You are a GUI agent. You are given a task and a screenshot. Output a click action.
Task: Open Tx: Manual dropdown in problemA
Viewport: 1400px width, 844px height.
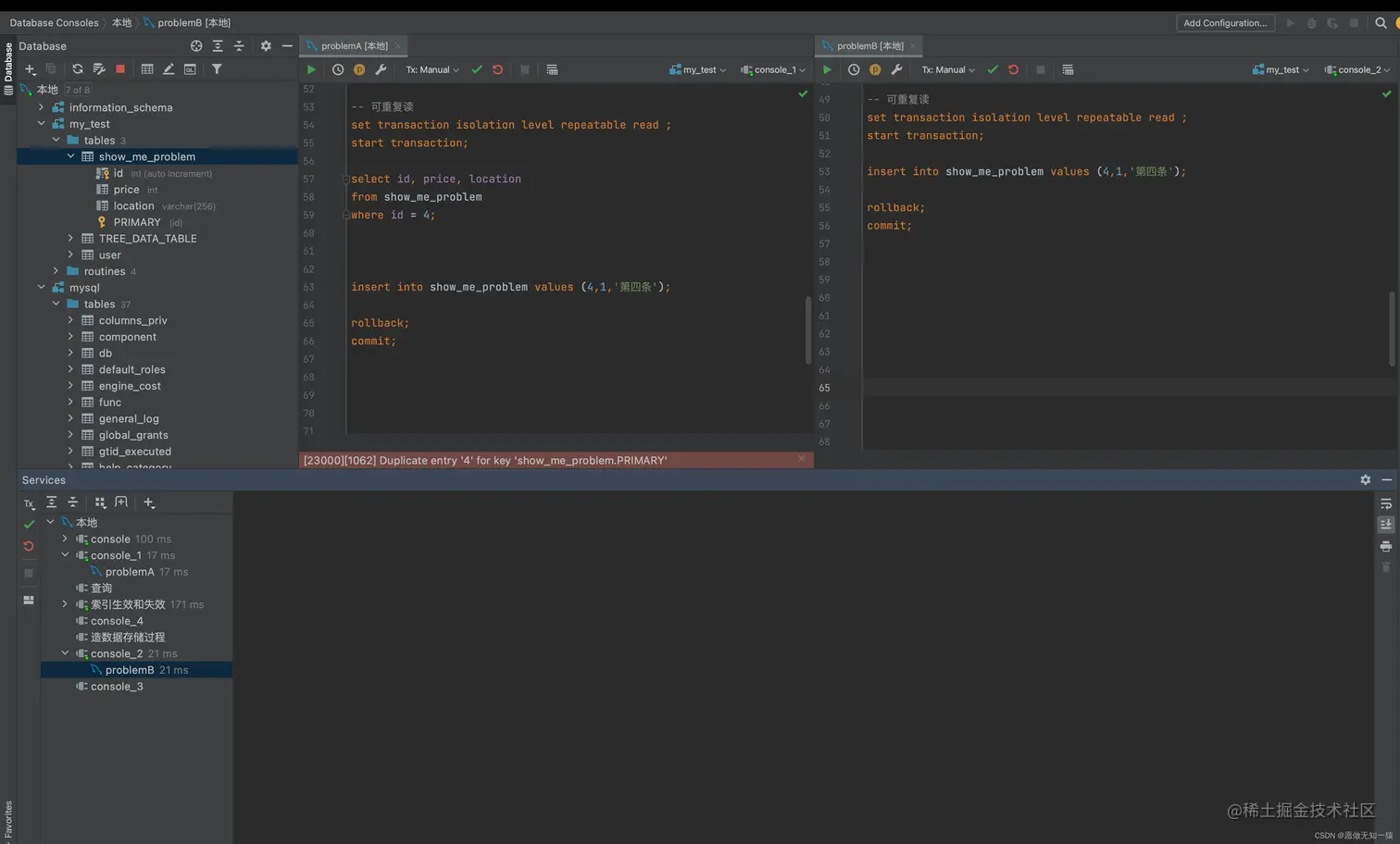click(431, 69)
